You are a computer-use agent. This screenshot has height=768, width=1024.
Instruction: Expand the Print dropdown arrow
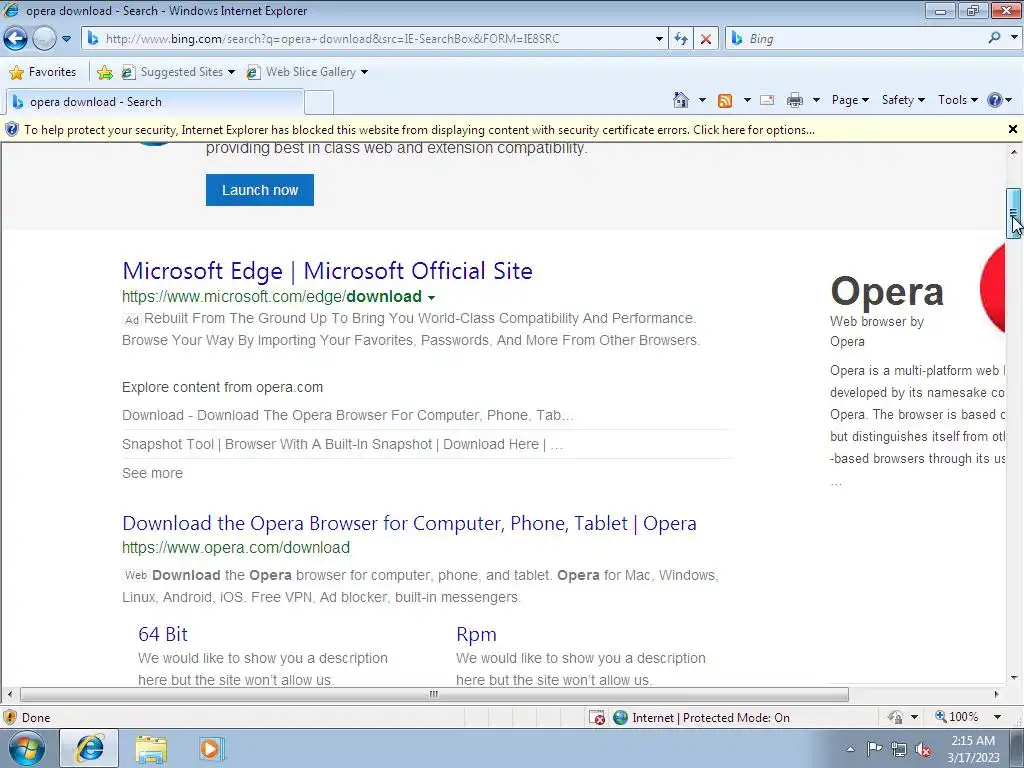[x=816, y=100]
